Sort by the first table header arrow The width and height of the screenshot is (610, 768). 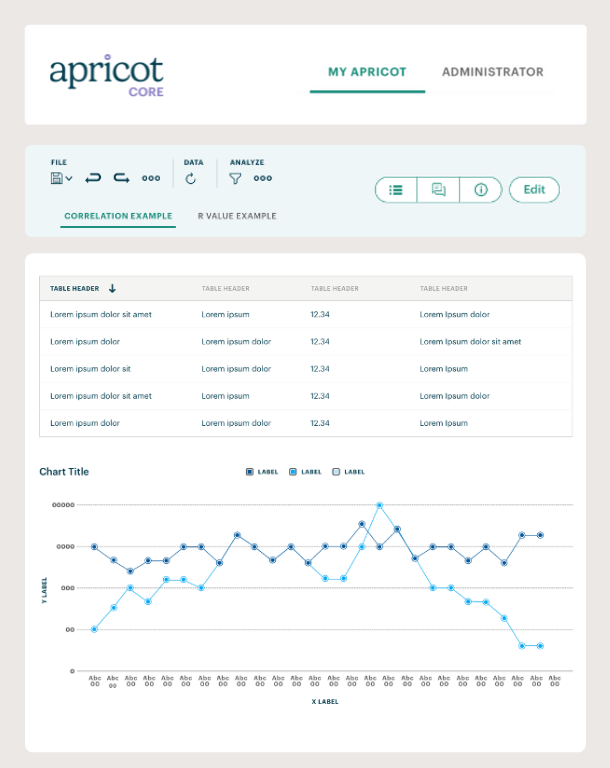[112, 289]
